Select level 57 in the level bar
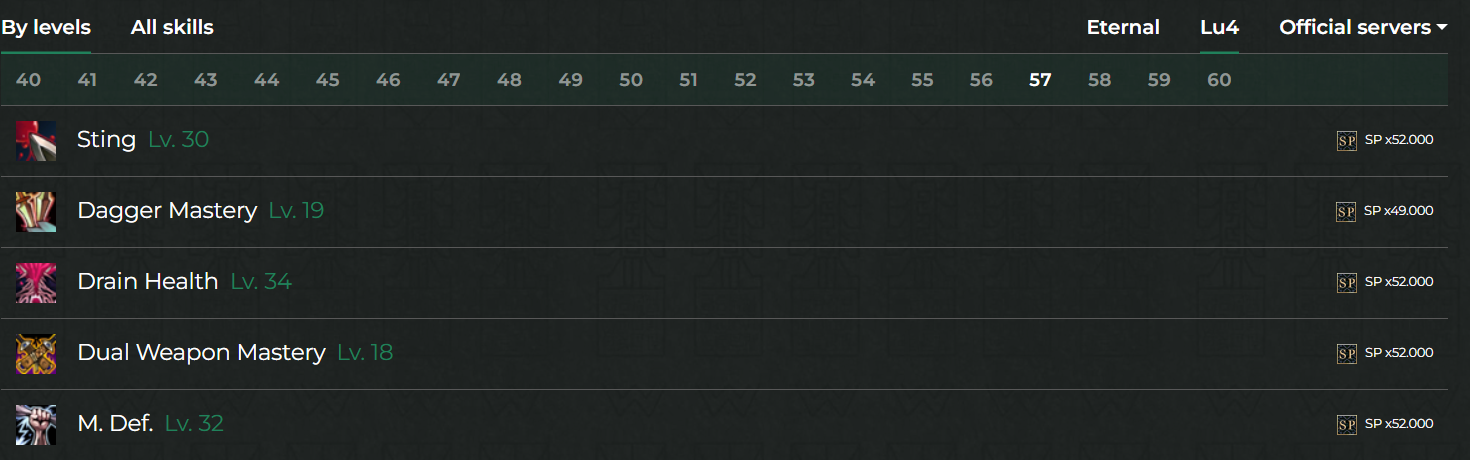The image size is (1470, 460). click(1040, 80)
